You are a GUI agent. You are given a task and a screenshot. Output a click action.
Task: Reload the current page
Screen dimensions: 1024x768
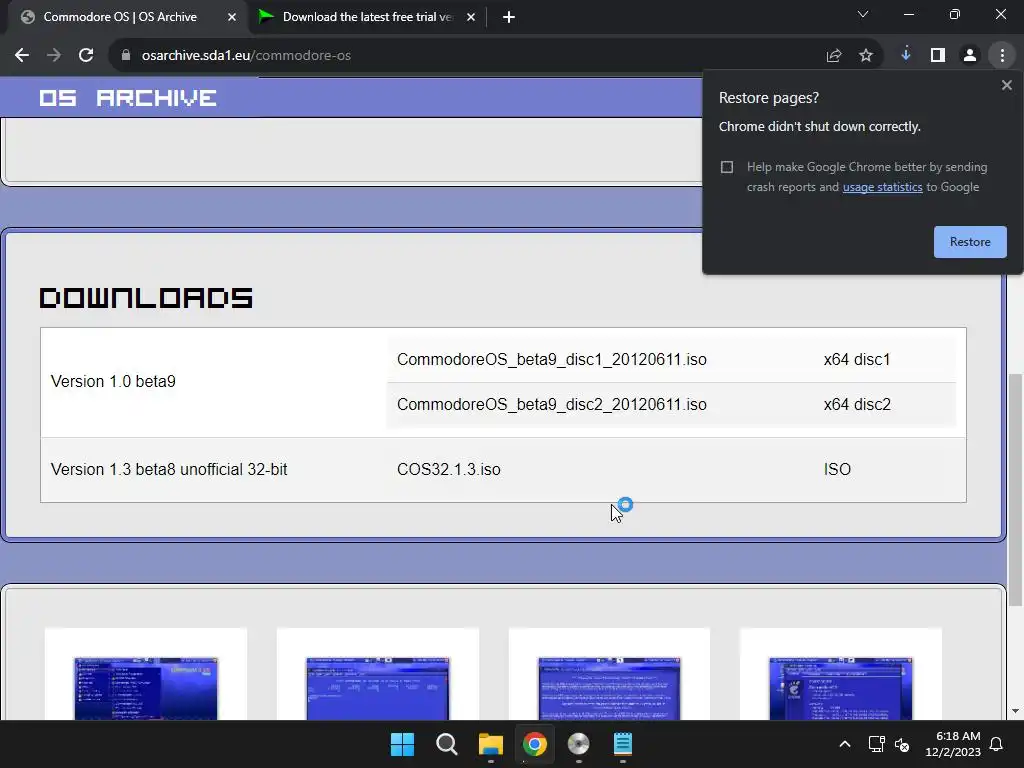click(86, 56)
